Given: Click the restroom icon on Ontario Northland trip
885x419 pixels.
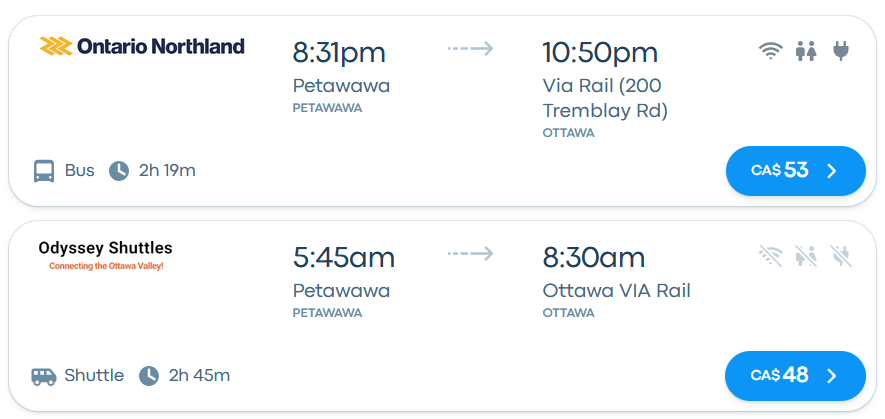Looking at the screenshot, I should 805,51.
